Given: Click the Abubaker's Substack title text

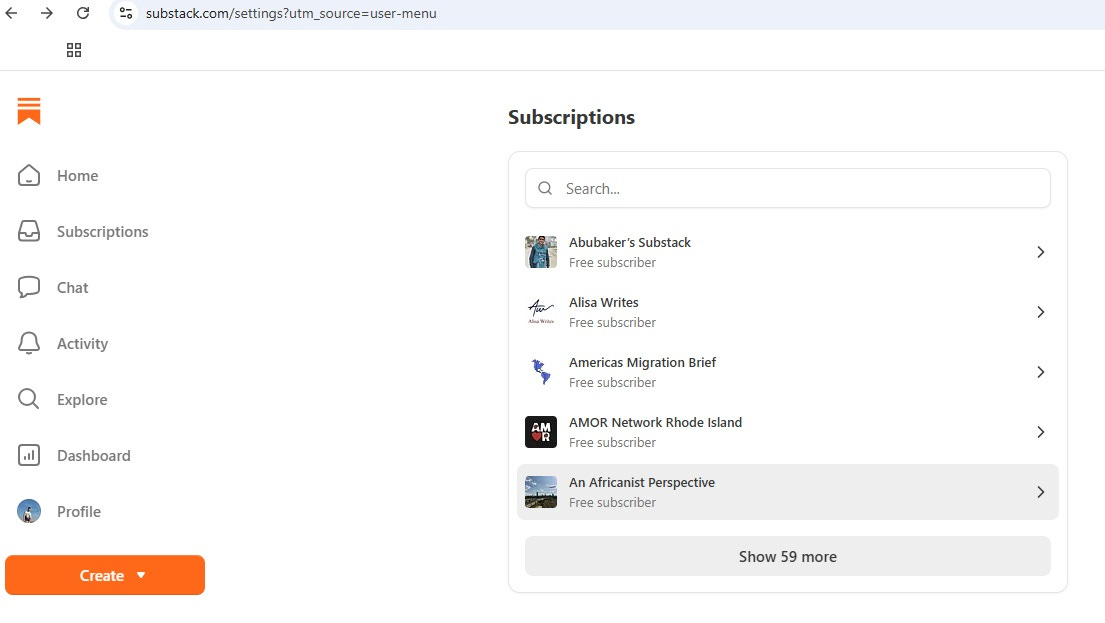Looking at the screenshot, I should tap(629, 242).
